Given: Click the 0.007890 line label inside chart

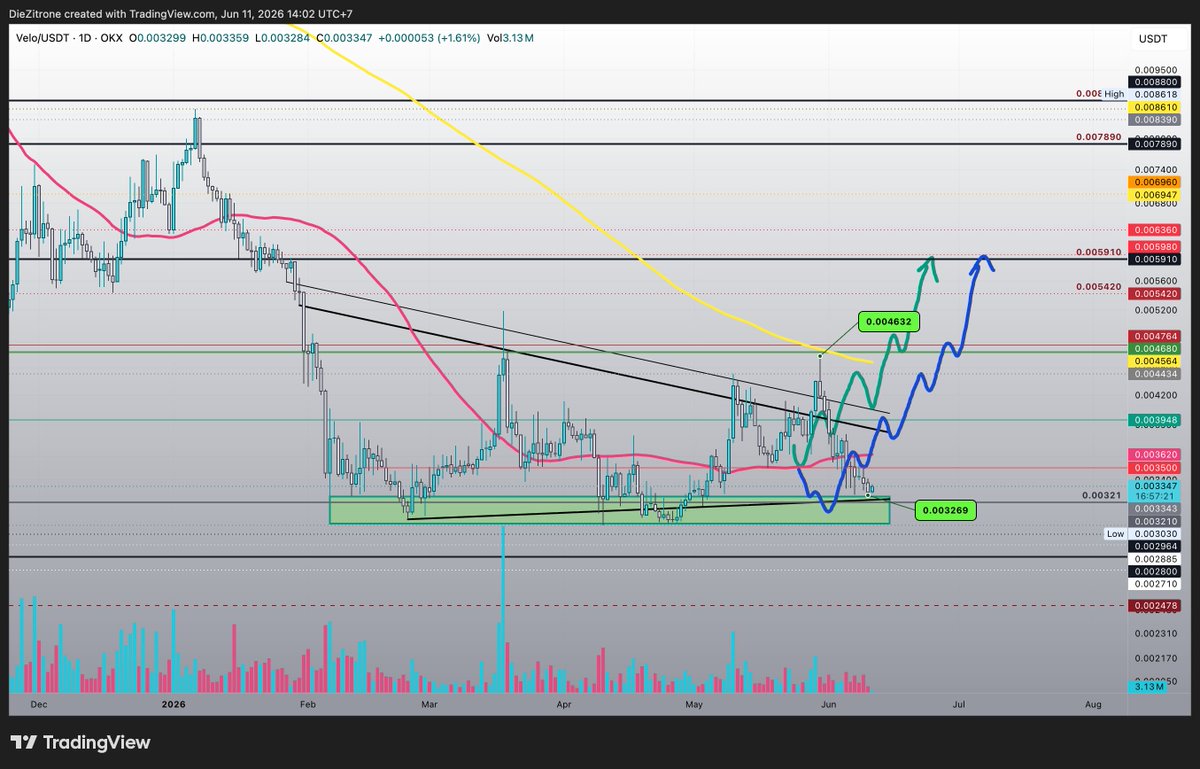Looking at the screenshot, I should (x=1098, y=136).
